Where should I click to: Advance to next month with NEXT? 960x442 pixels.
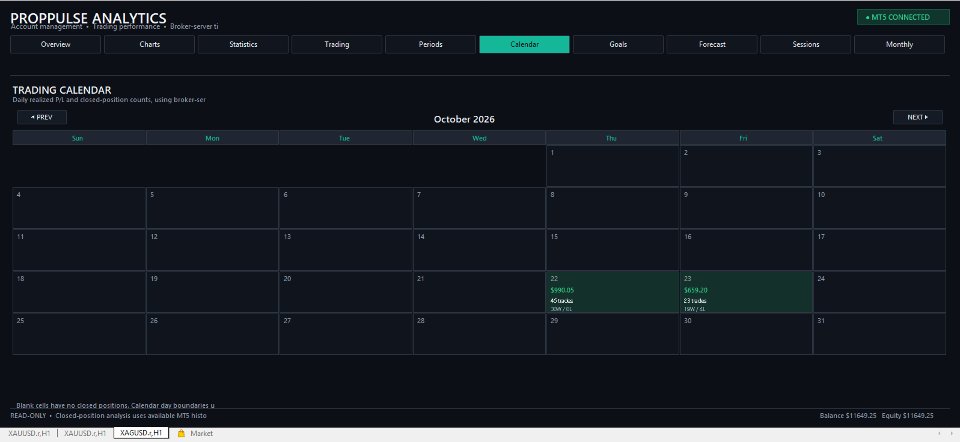coord(918,118)
